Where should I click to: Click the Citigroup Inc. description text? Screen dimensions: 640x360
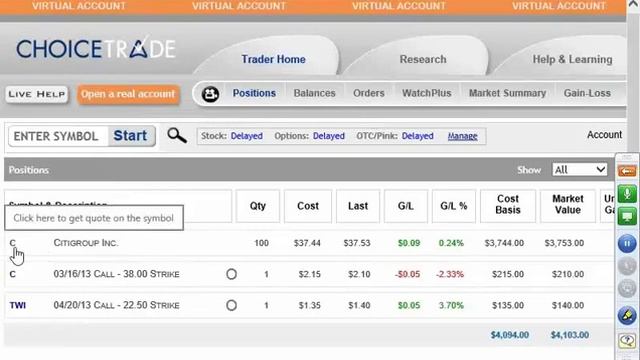86,243
